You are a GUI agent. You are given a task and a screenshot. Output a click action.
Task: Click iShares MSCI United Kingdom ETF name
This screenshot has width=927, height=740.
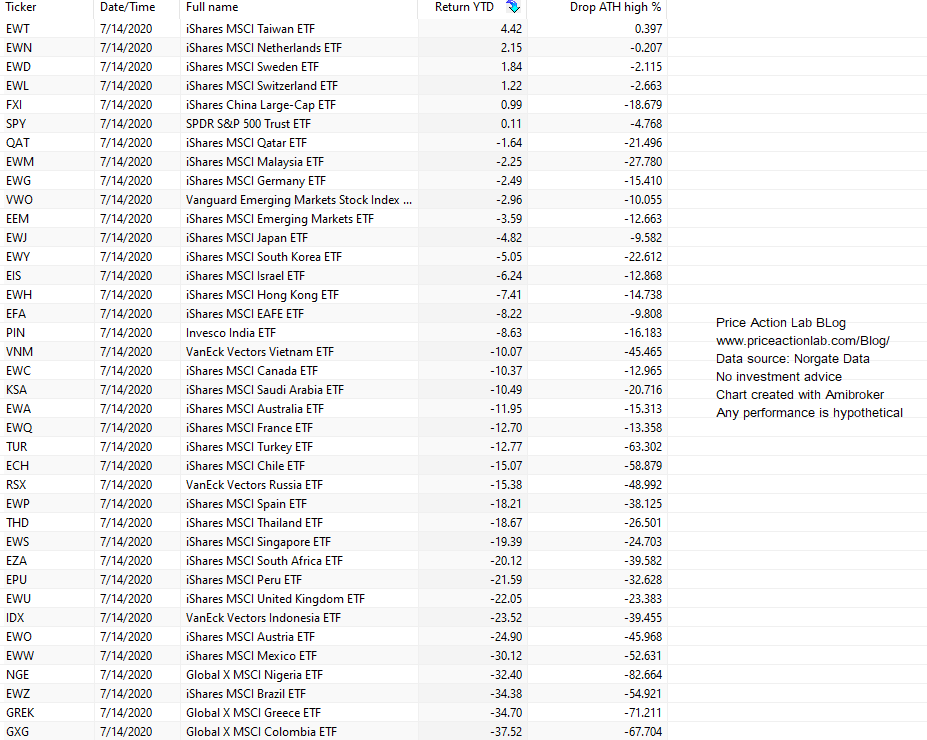275,598
